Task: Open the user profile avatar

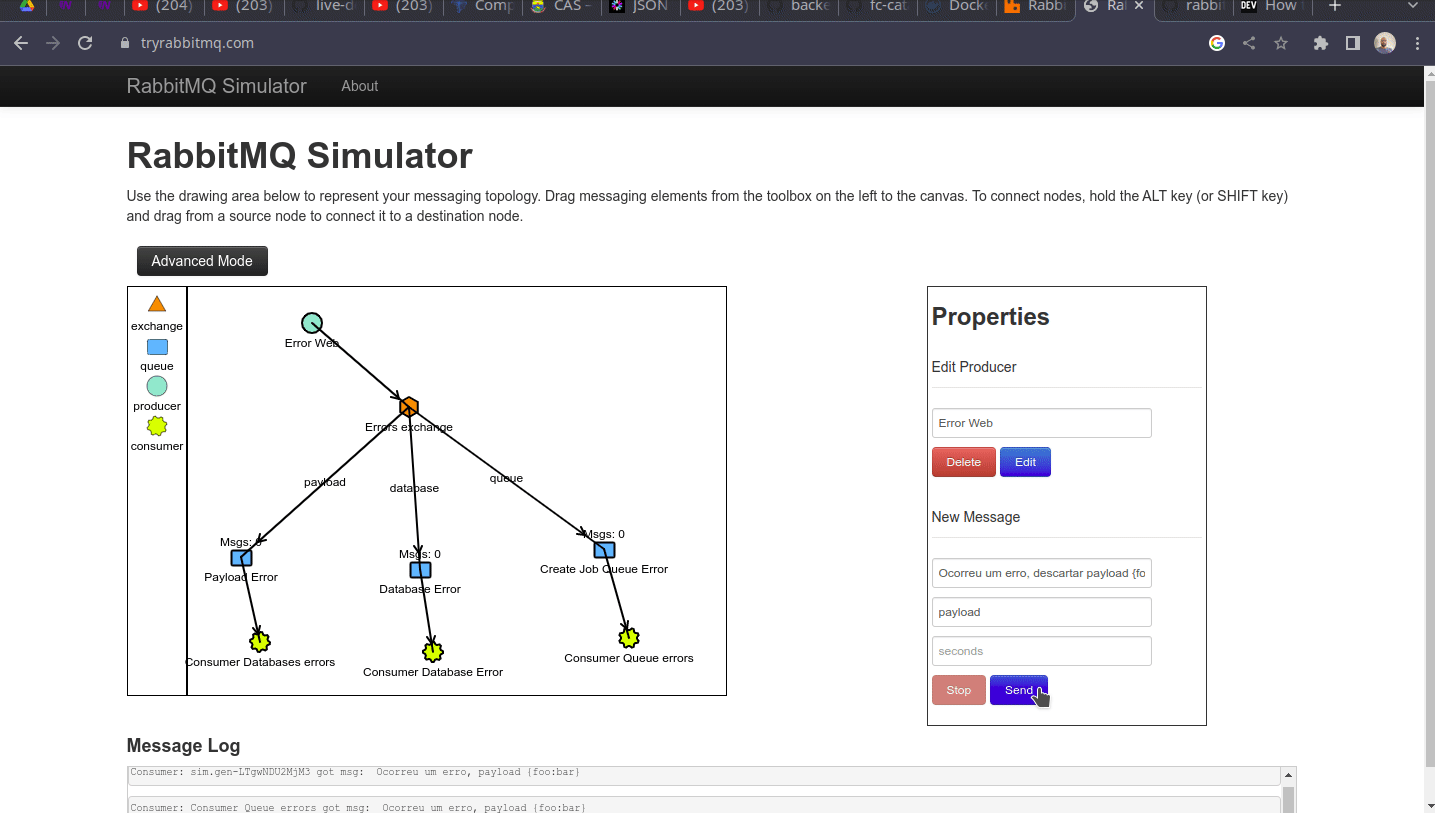Action: click(1385, 43)
